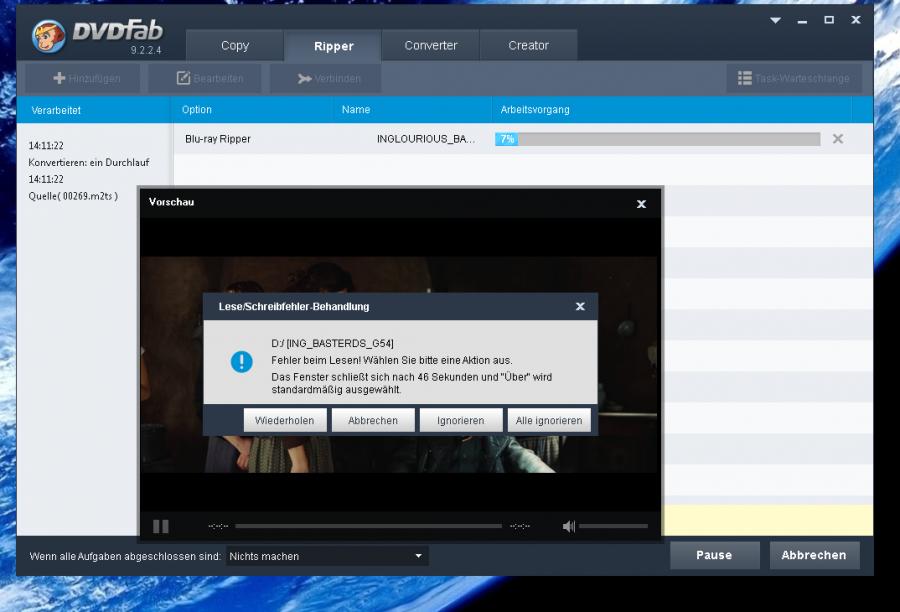Screen dimensions: 900x612
Task: Remove the Blu-ray Ripper task with X
Action: (838, 138)
